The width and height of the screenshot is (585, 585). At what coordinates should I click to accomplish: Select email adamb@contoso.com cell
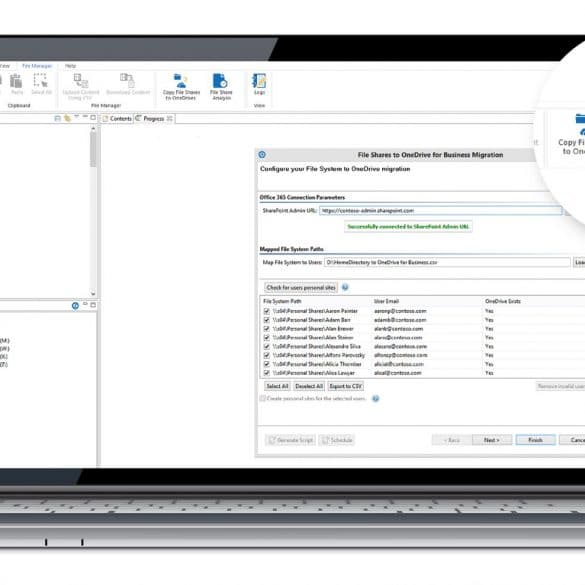pos(400,320)
